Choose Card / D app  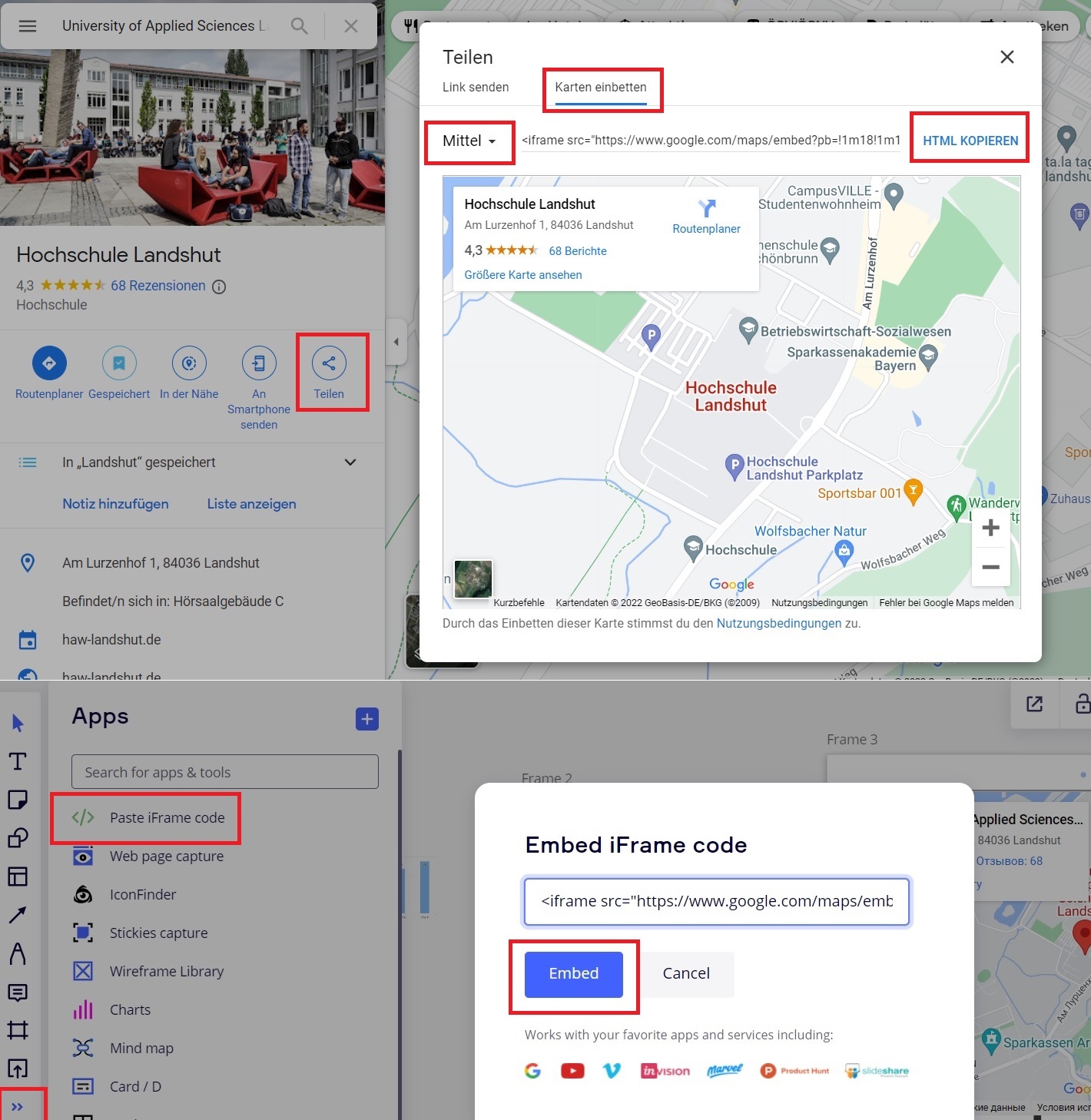118,1087
